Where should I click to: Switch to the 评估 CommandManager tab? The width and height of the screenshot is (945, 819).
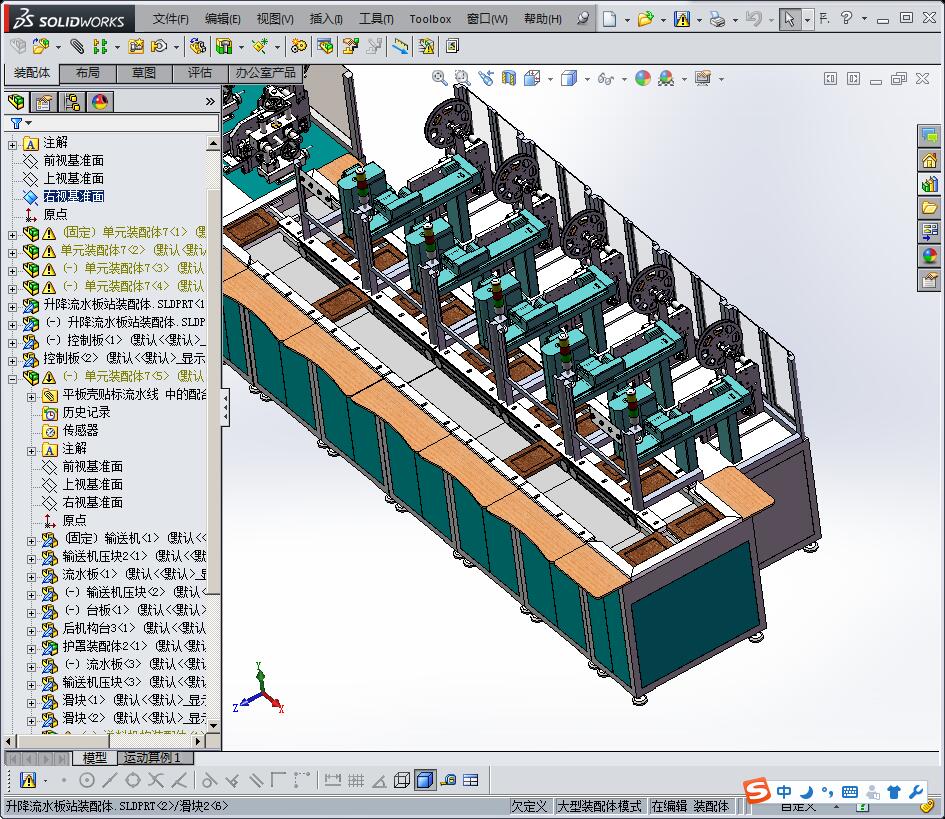[x=197, y=72]
